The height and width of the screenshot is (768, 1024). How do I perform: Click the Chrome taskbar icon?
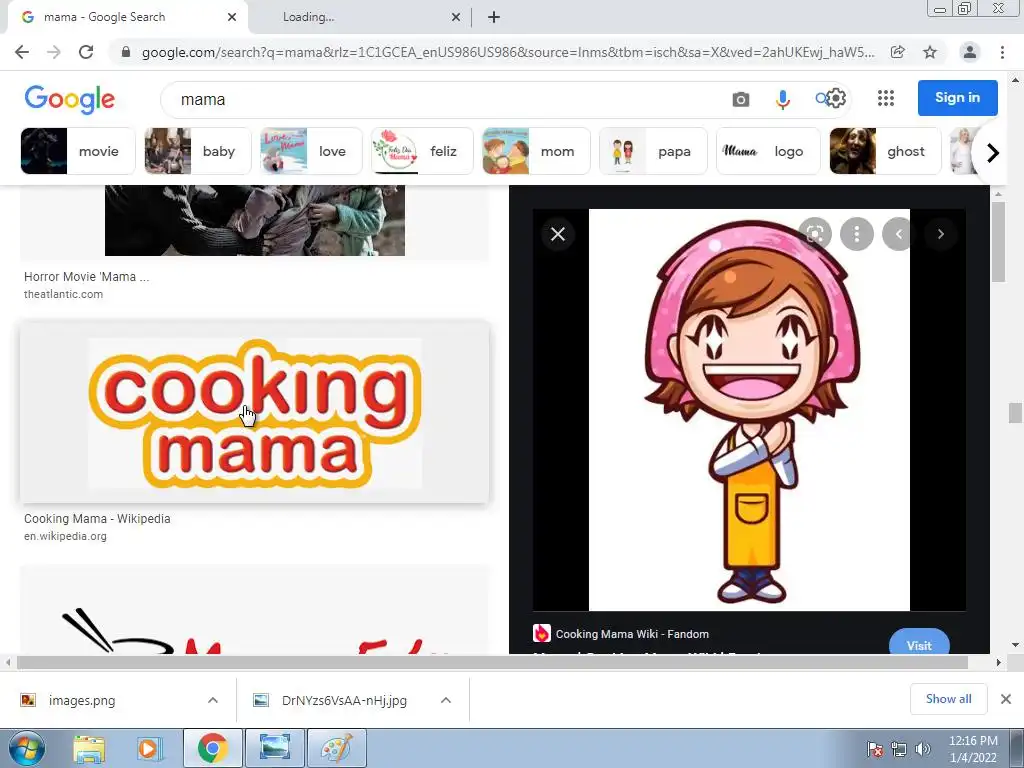click(212, 748)
